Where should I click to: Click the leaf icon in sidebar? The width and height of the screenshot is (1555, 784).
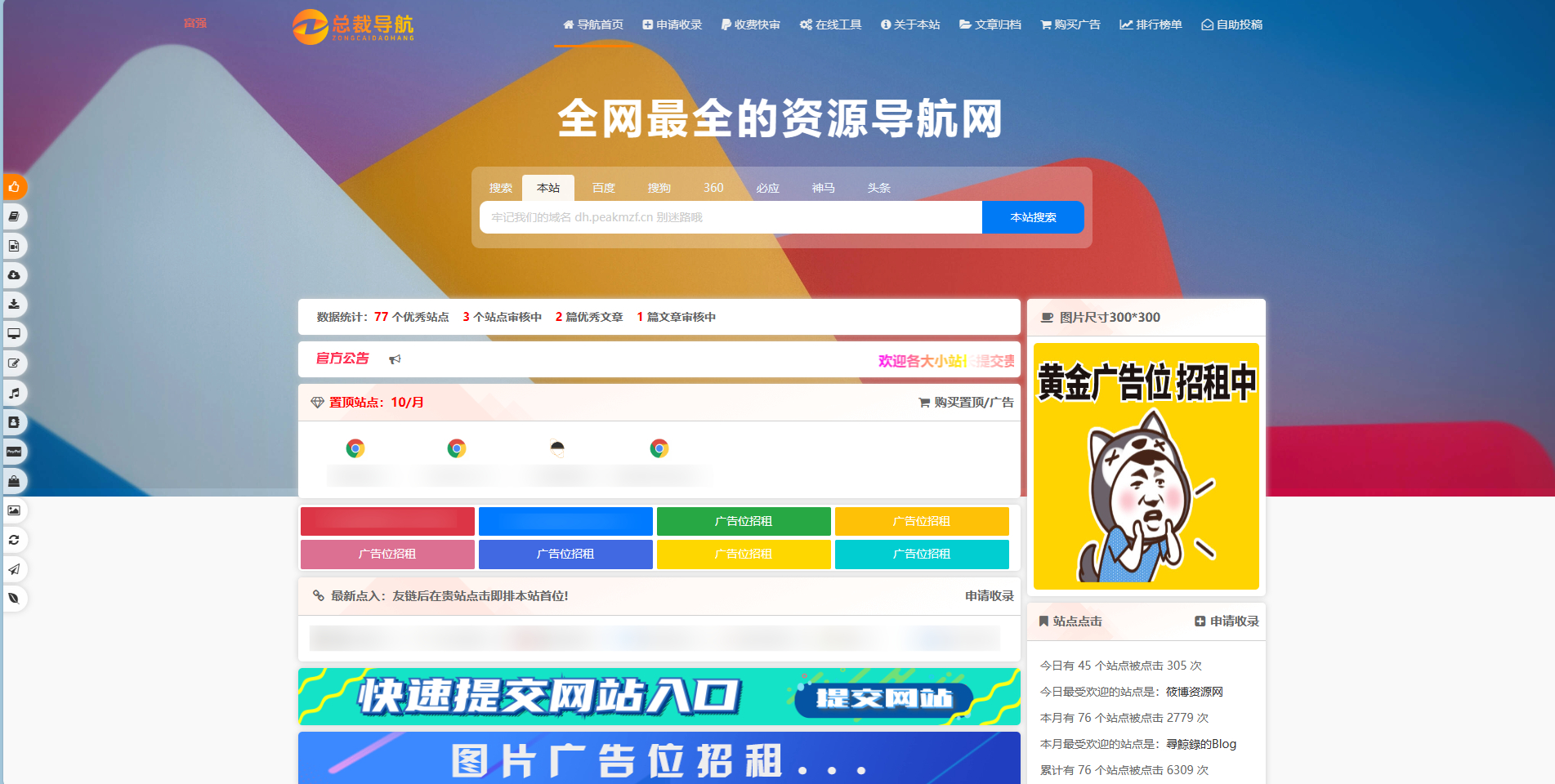coord(14,599)
